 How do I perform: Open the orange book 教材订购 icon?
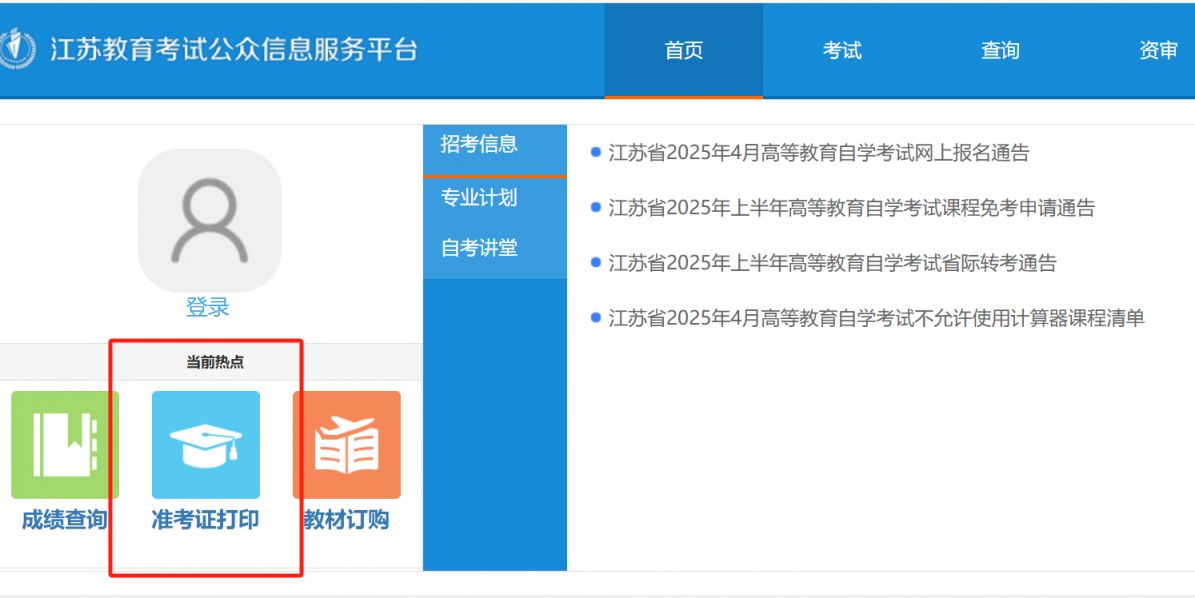click(346, 445)
